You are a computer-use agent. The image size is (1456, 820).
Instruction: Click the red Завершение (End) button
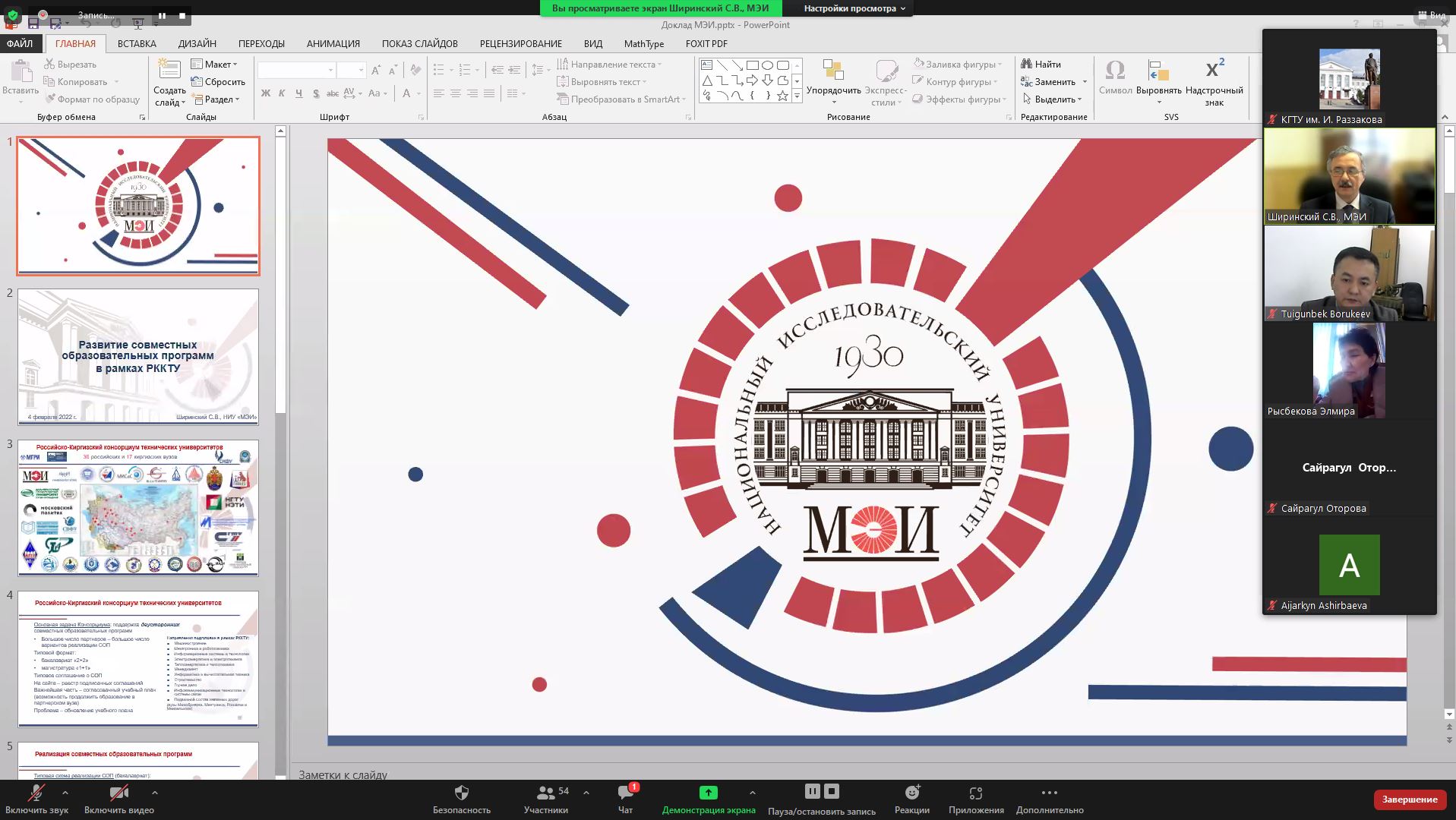1409,799
